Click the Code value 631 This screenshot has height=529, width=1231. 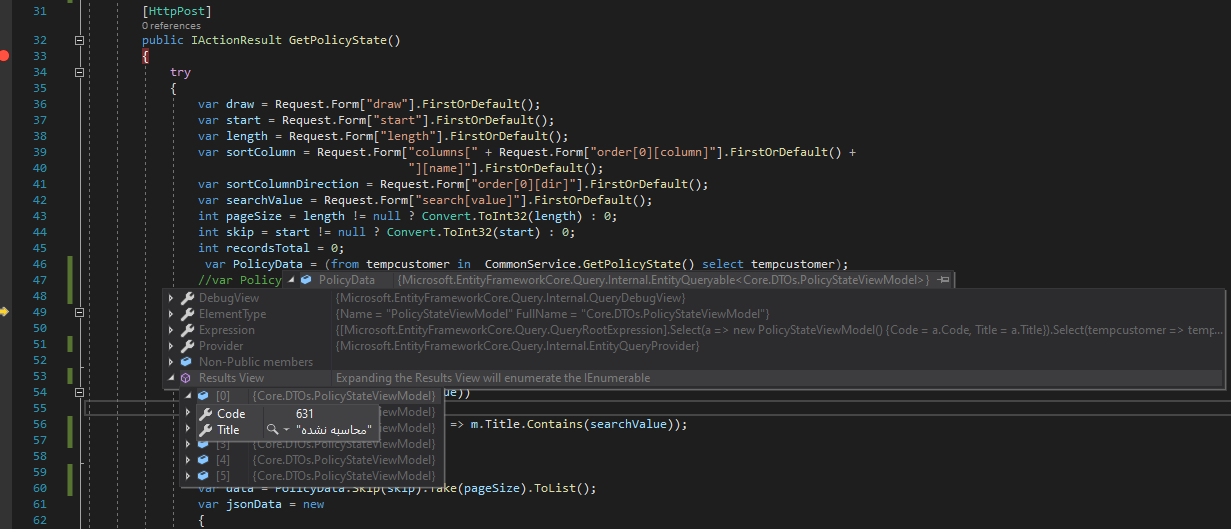pyautogui.click(x=305, y=414)
